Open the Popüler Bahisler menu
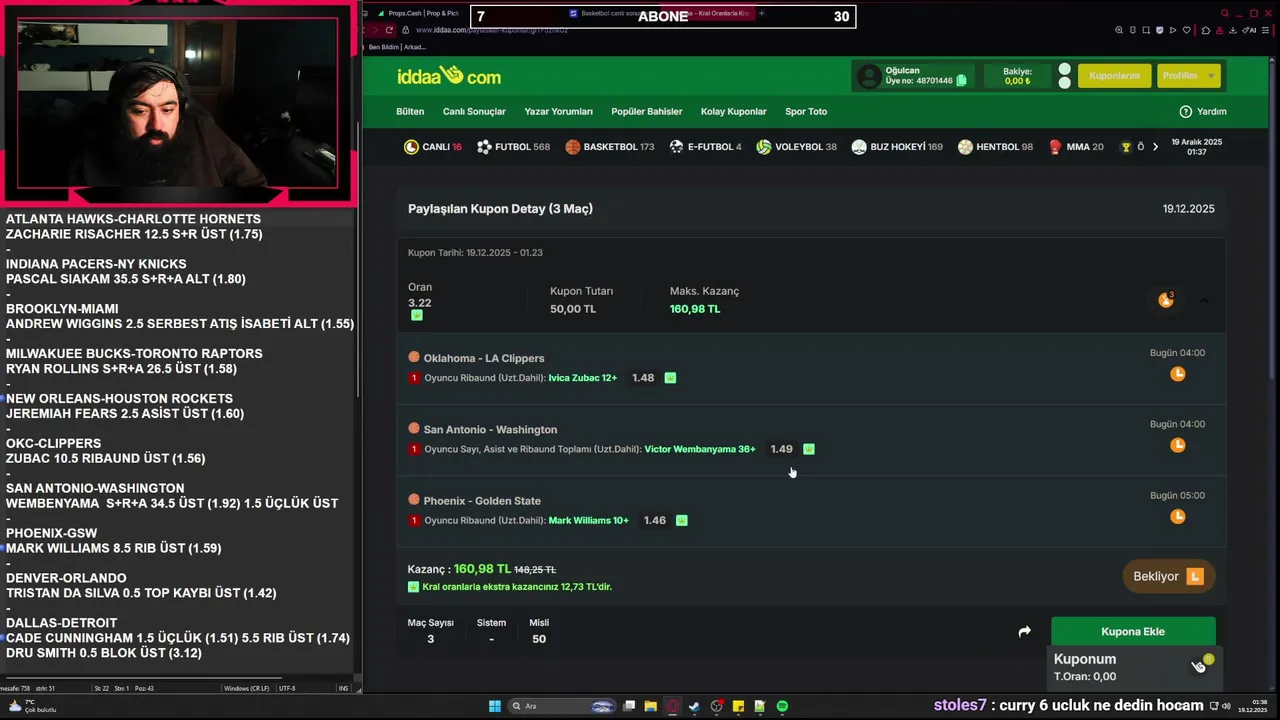This screenshot has height=720, width=1280. click(x=647, y=111)
